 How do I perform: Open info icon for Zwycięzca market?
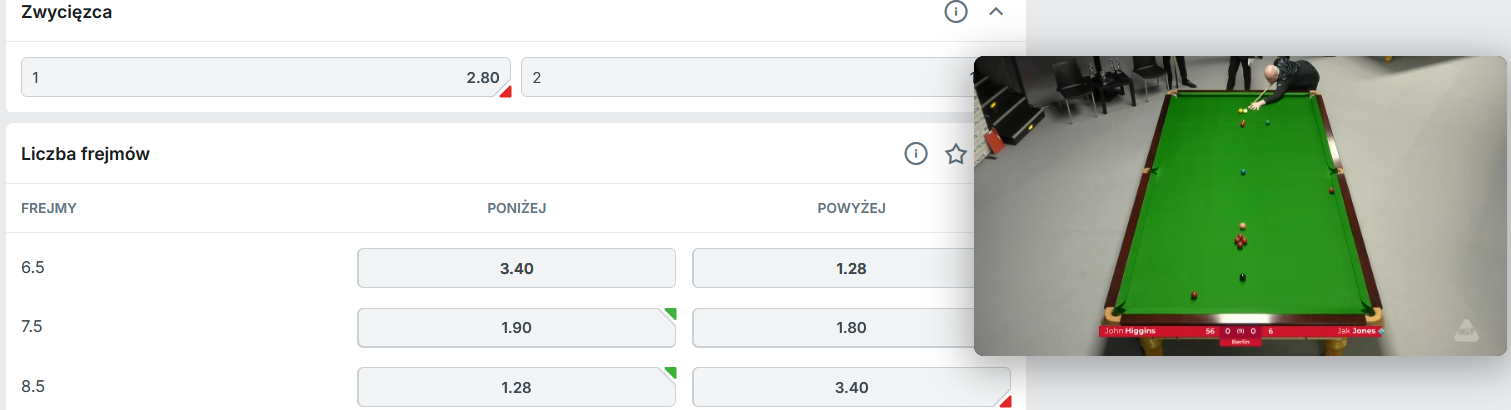coord(956,12)
